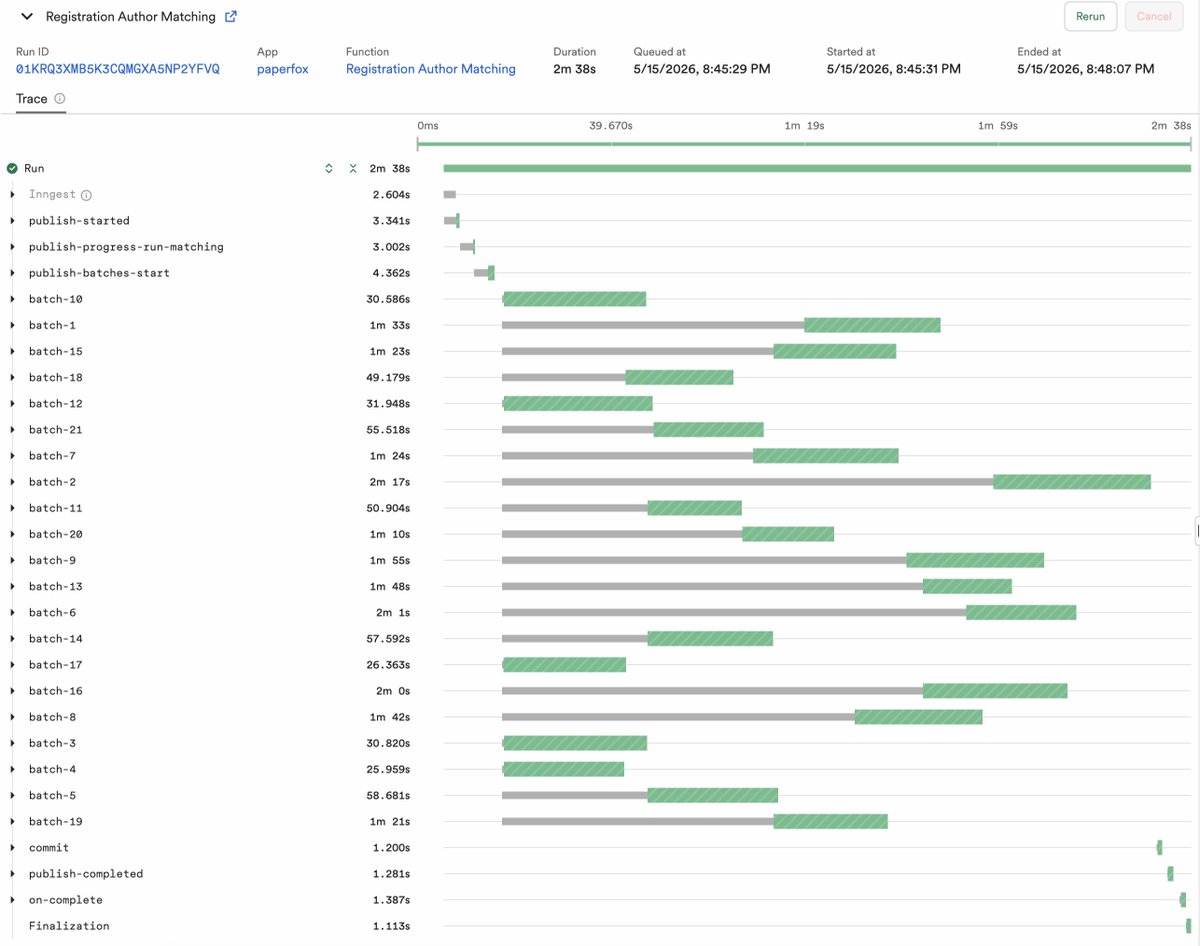The width and height of the screenshot is (1200, 946).
Task: Click the 30.586s duration of batch-10
Action: click(389, 299)
